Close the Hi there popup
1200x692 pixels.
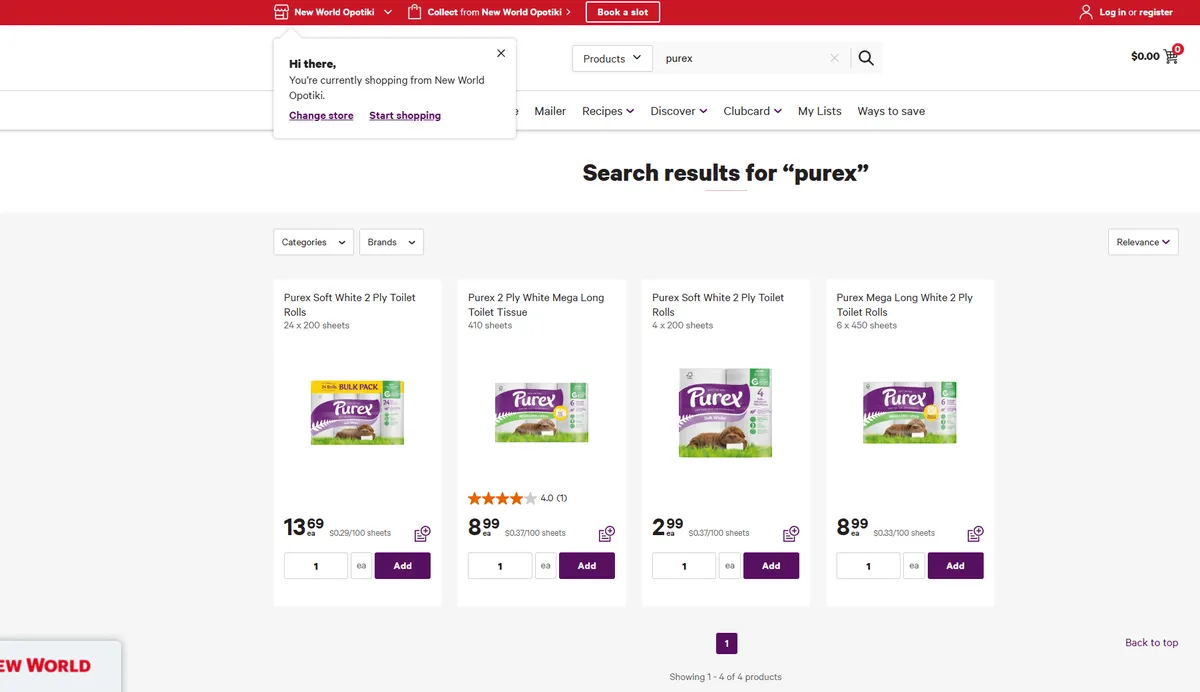[501, 53]
